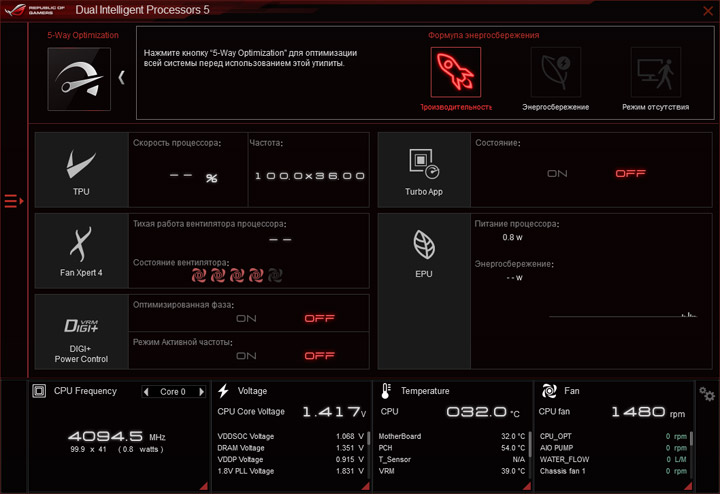Click the Core 0 selector label
The height and width of the screenshot is (494, 720).
(x=173, y=392)
